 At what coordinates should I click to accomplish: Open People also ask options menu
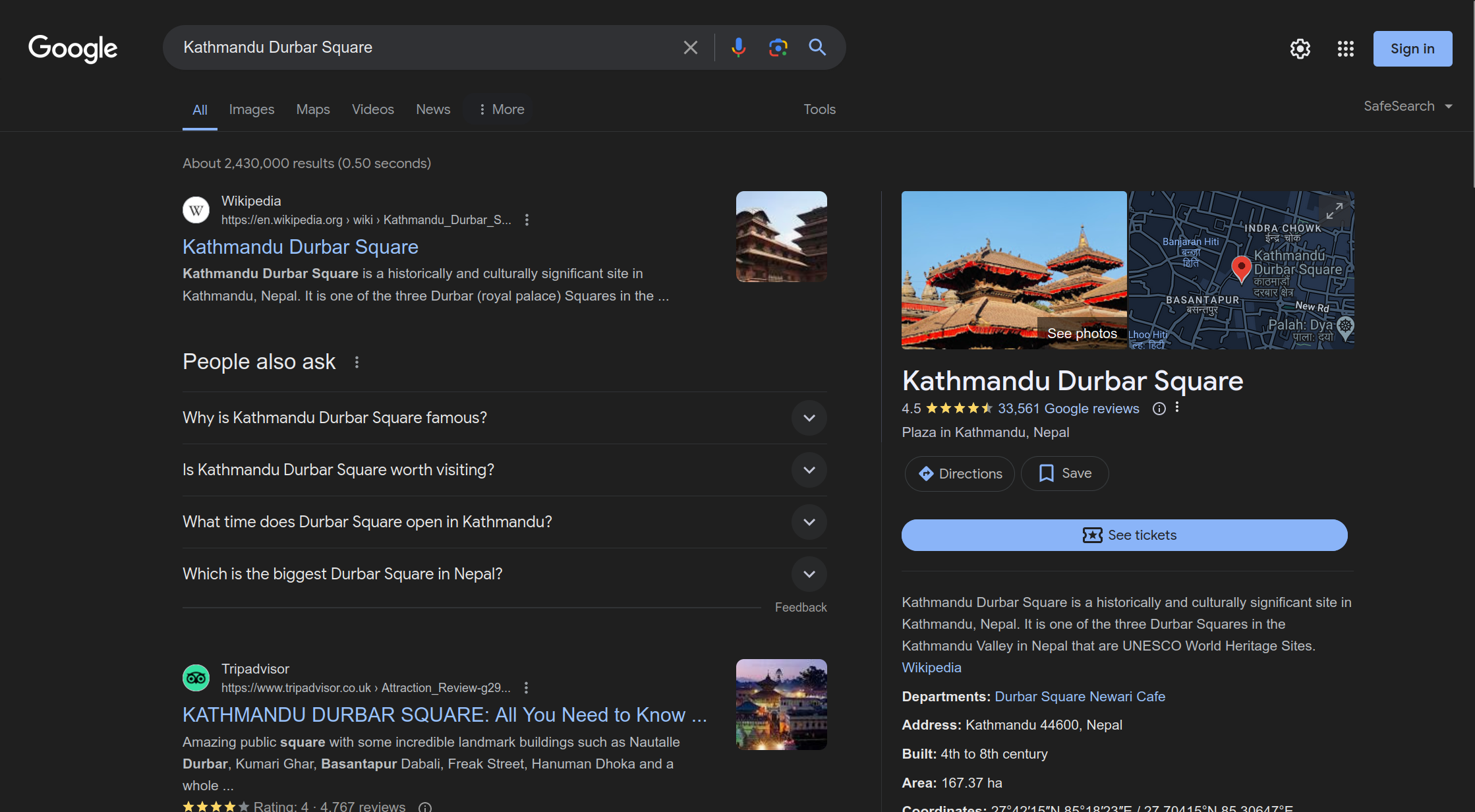357,362
